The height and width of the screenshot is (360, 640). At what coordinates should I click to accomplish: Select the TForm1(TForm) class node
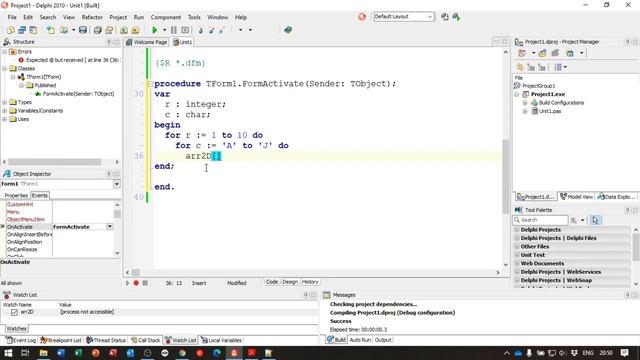pos(43,77)
